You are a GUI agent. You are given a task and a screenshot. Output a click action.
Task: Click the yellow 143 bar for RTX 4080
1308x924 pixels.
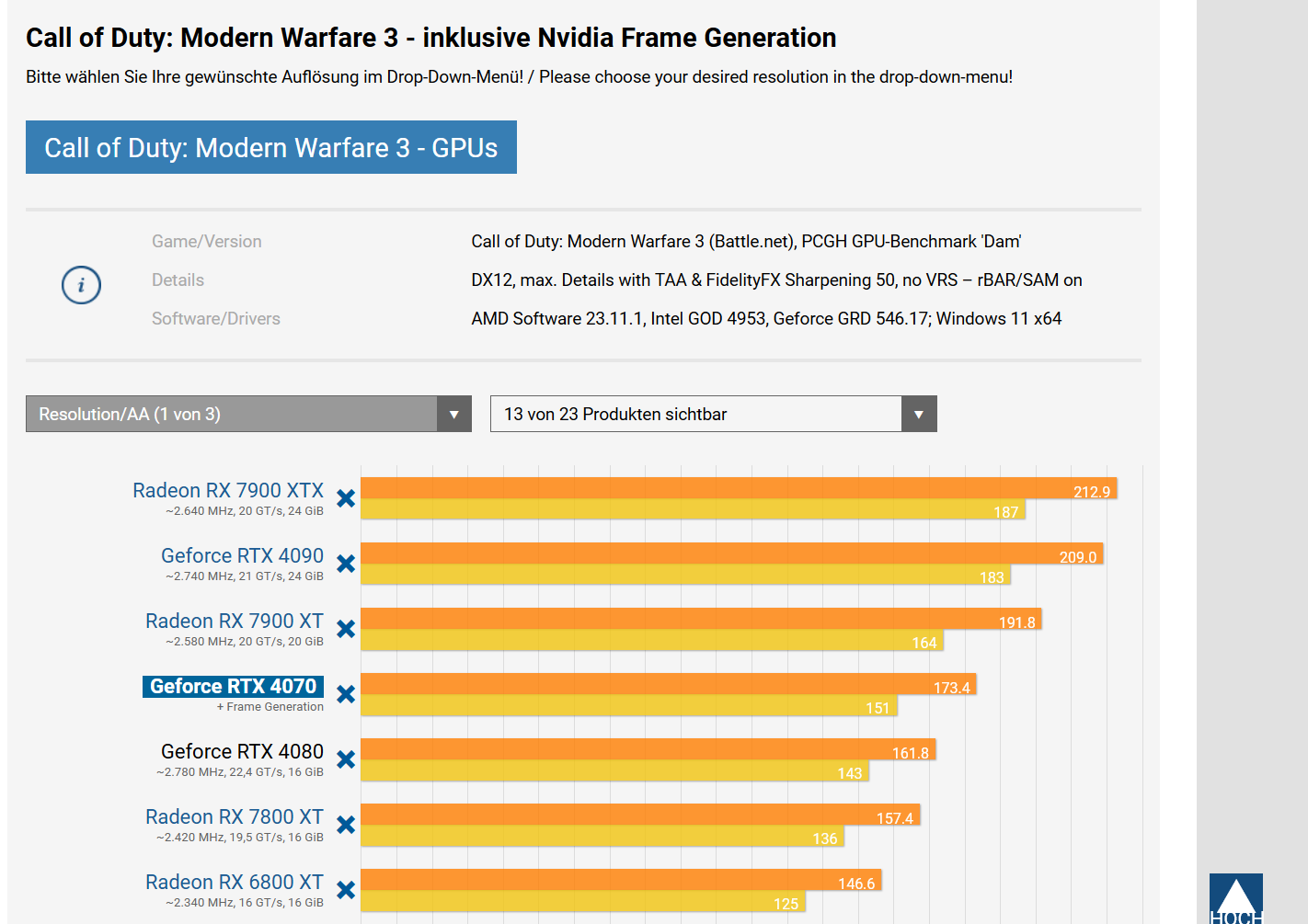click(x=614, y=770)
